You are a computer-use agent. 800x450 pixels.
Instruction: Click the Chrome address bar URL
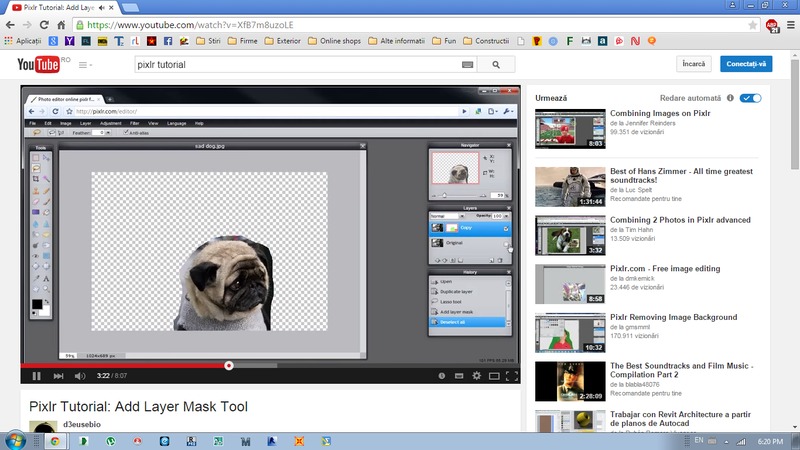pyautogui.click(x=190, y=25)
